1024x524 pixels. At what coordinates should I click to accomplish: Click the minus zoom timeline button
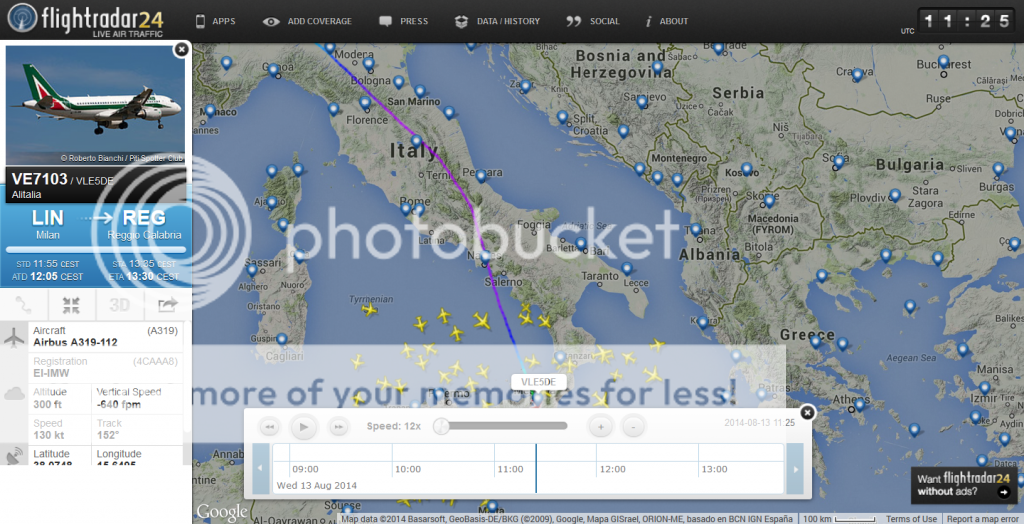click(632, 427)
